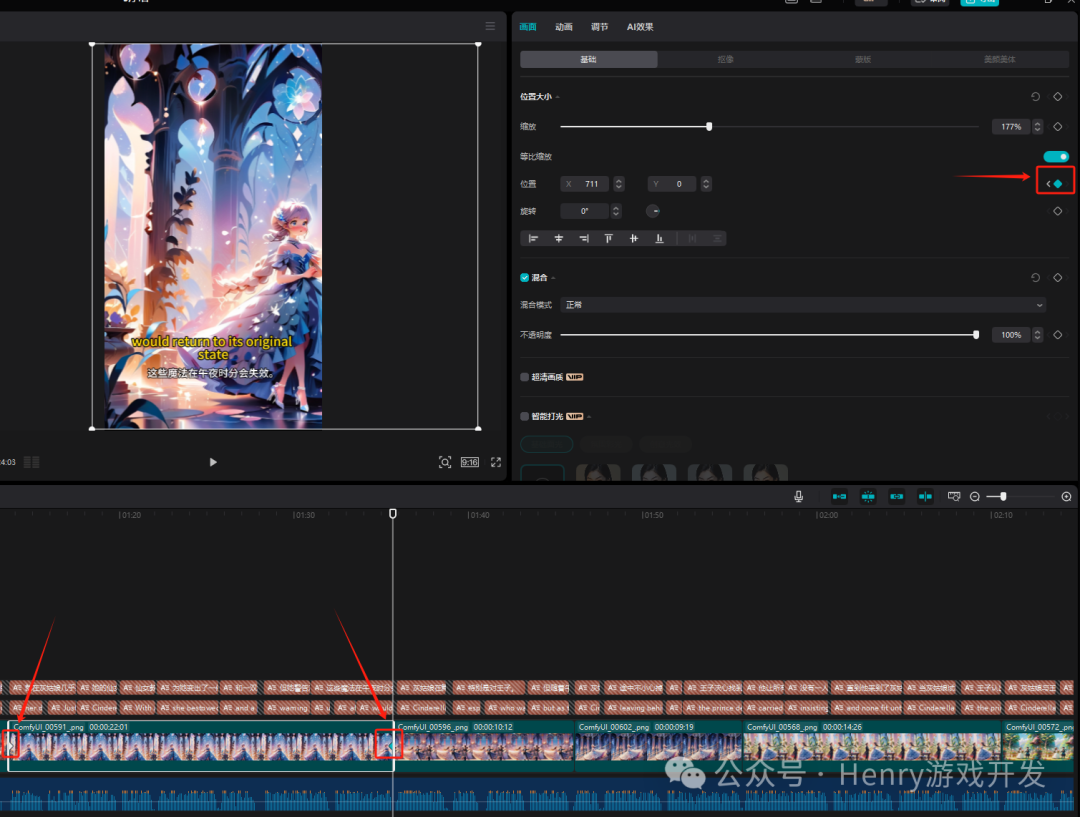Screen dimensions: 1080x817
Task: Select the ComfyUI_00596_png clip
Action: point(485,745)
